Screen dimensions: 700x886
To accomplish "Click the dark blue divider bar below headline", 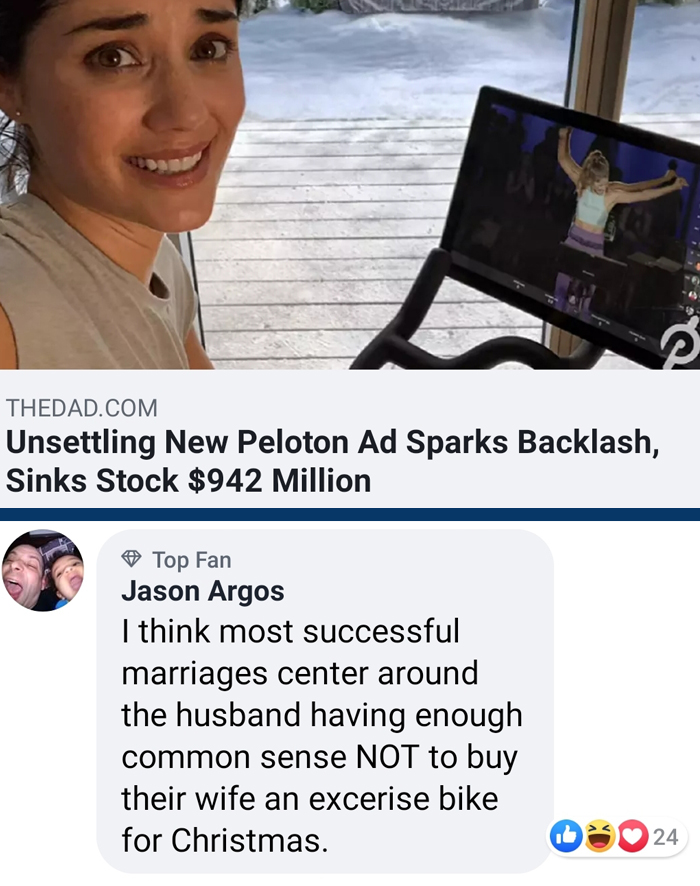I will (350, 514).
